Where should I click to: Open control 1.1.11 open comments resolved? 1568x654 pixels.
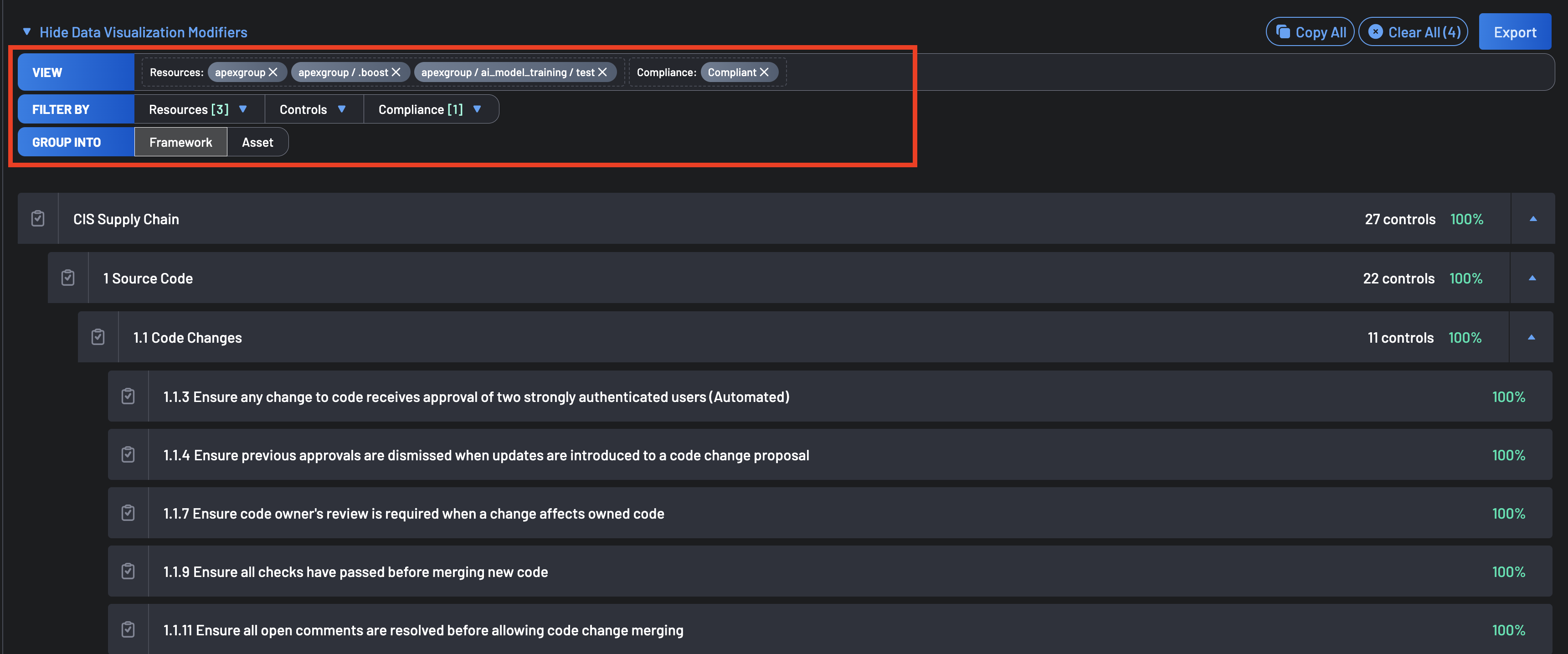click(x=830, y=630)
